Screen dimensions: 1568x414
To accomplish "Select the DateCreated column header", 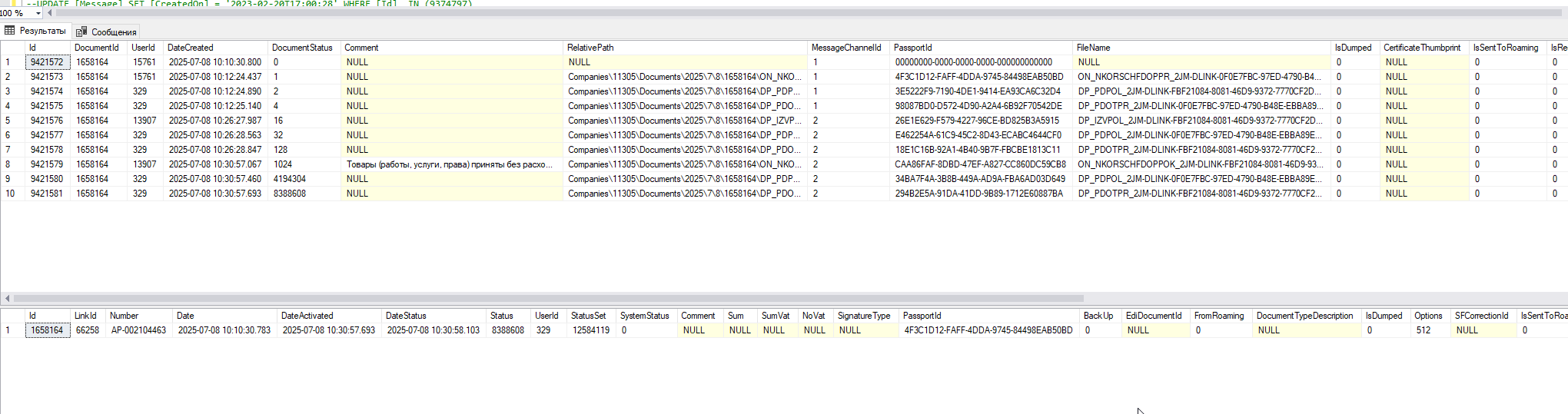I will point(215,48).
